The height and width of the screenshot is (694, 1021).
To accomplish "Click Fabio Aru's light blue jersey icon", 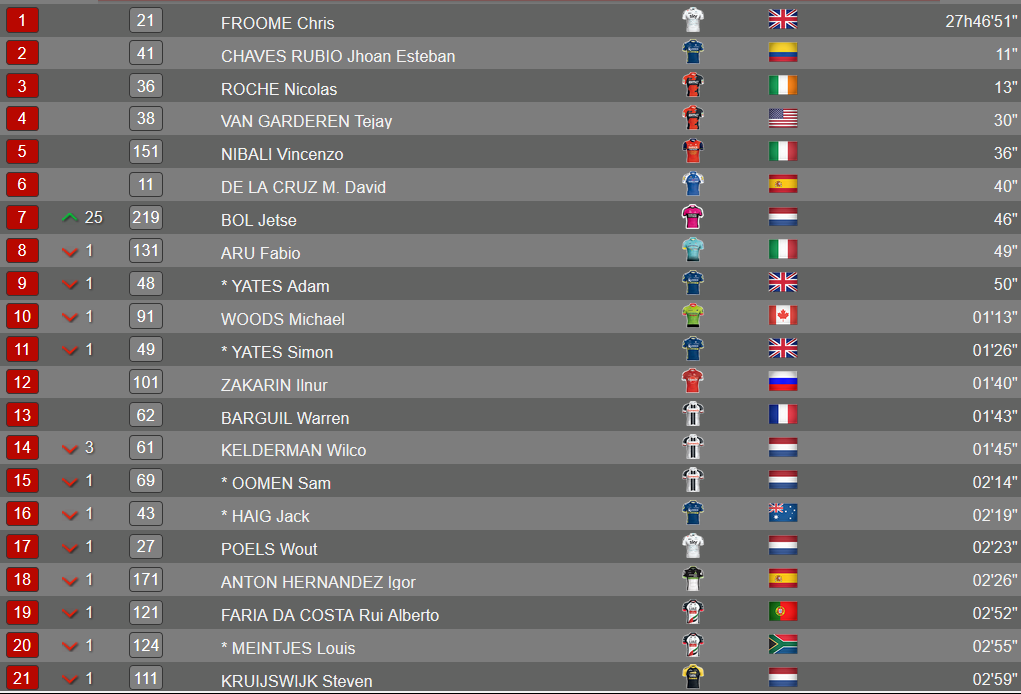I will click(693, 250).
